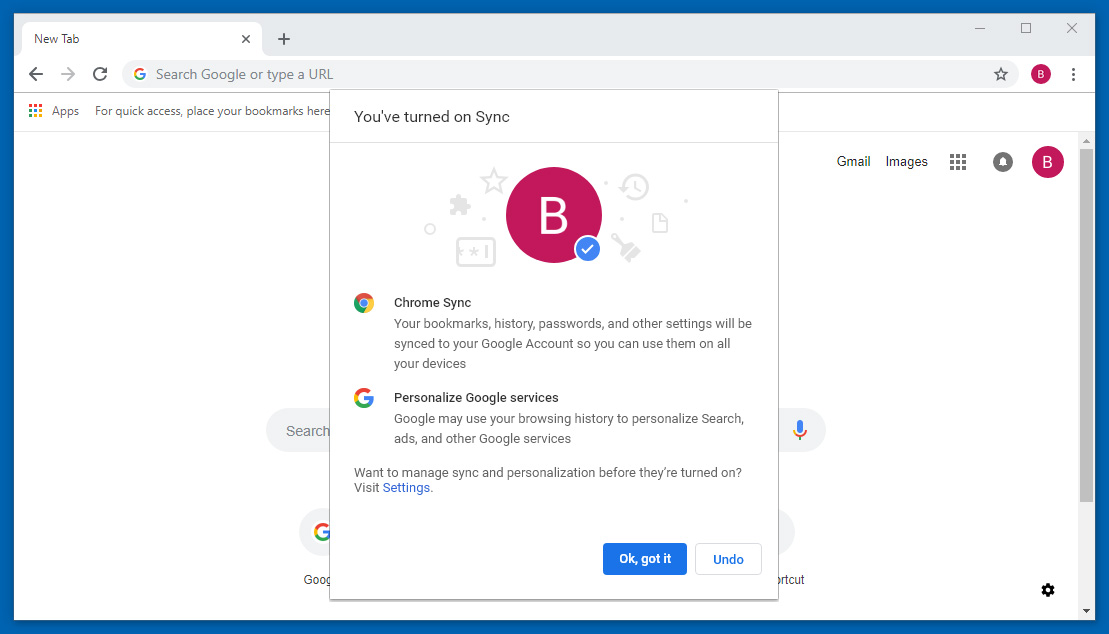Open Chrome's three-dot menu
The width and height of the screenshot is (1109, 634).
click(x=1073, y=74)
